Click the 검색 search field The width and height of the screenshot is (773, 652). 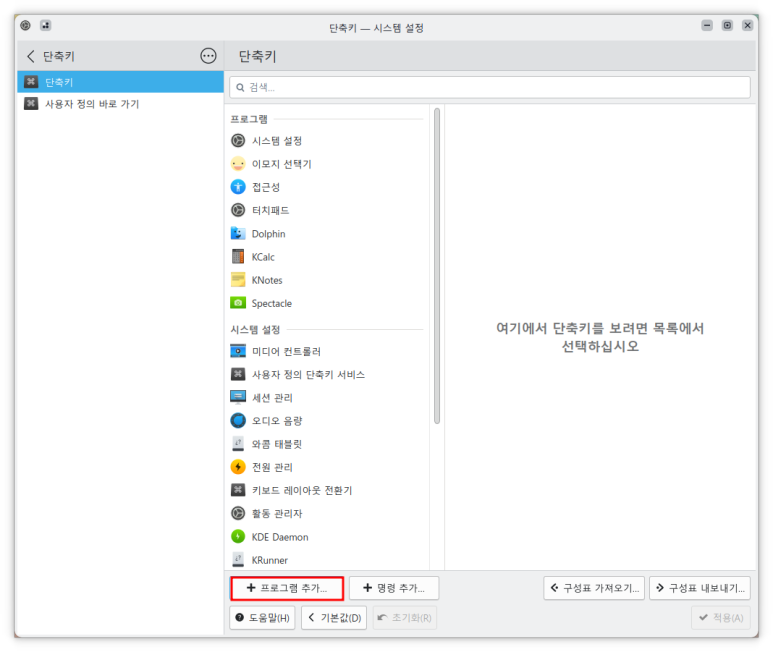(x=490, y=87)
